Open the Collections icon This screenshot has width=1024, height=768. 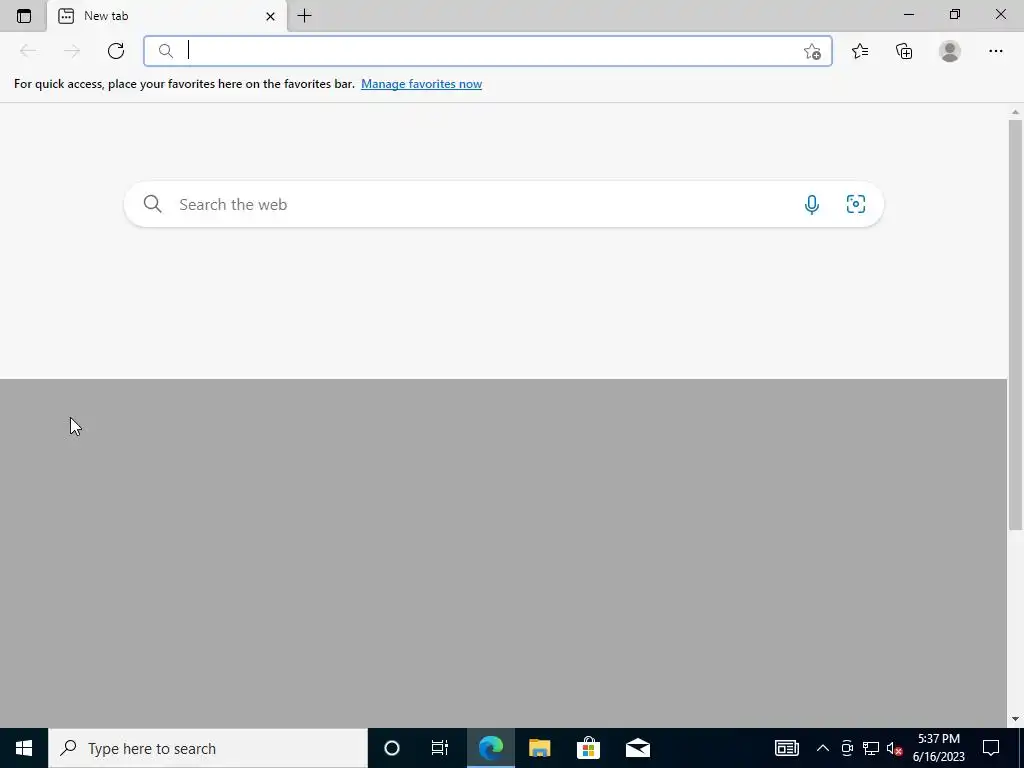pyautogui.click(x=904, y=51)
